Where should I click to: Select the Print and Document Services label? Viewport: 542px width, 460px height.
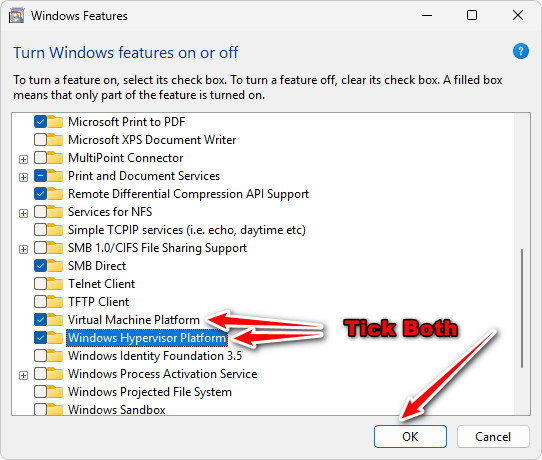pos(144,176)
